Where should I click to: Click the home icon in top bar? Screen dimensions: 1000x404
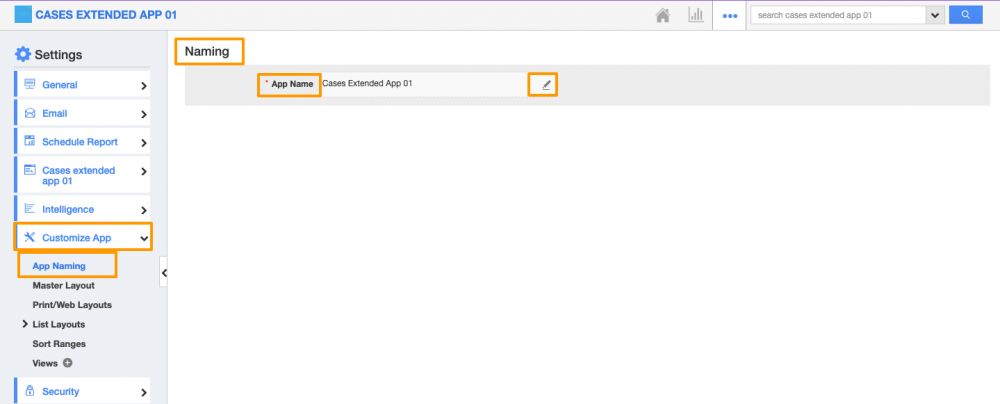pos(662,15)
